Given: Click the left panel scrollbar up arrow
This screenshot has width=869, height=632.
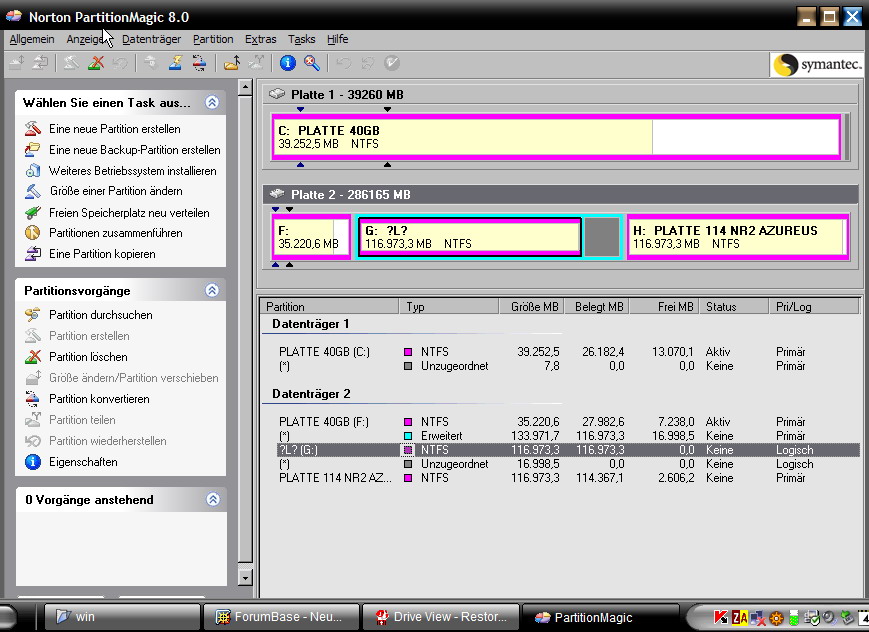Looking at the screenshot, I should tap(245, 87).
